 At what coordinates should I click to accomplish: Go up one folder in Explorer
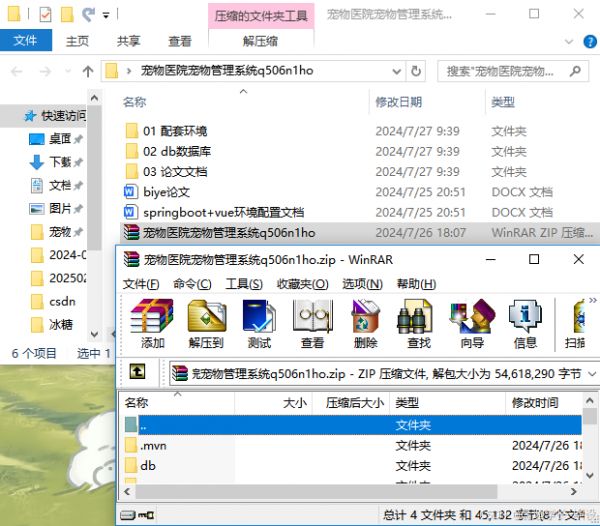coord(88,71)
